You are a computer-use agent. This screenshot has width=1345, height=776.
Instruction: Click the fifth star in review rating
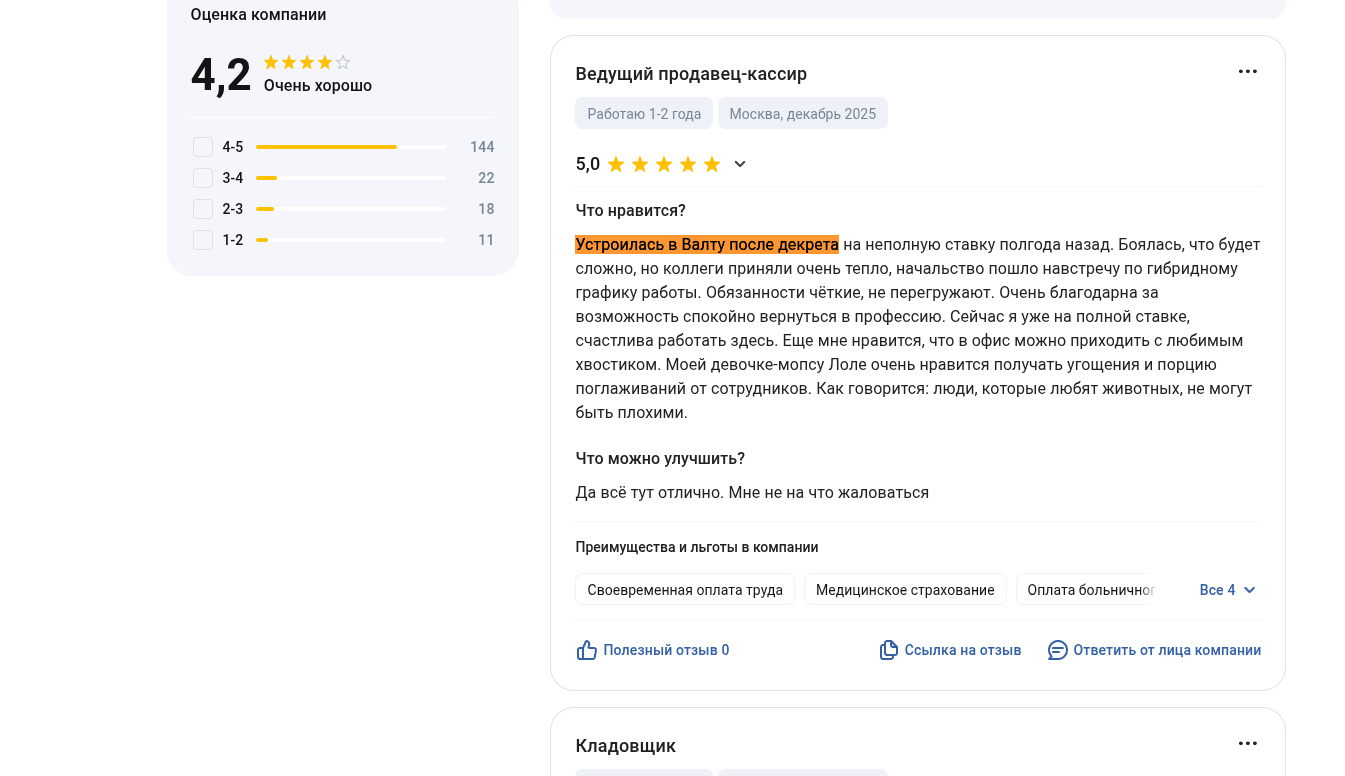pyautogui.click(x=712, y=164)
